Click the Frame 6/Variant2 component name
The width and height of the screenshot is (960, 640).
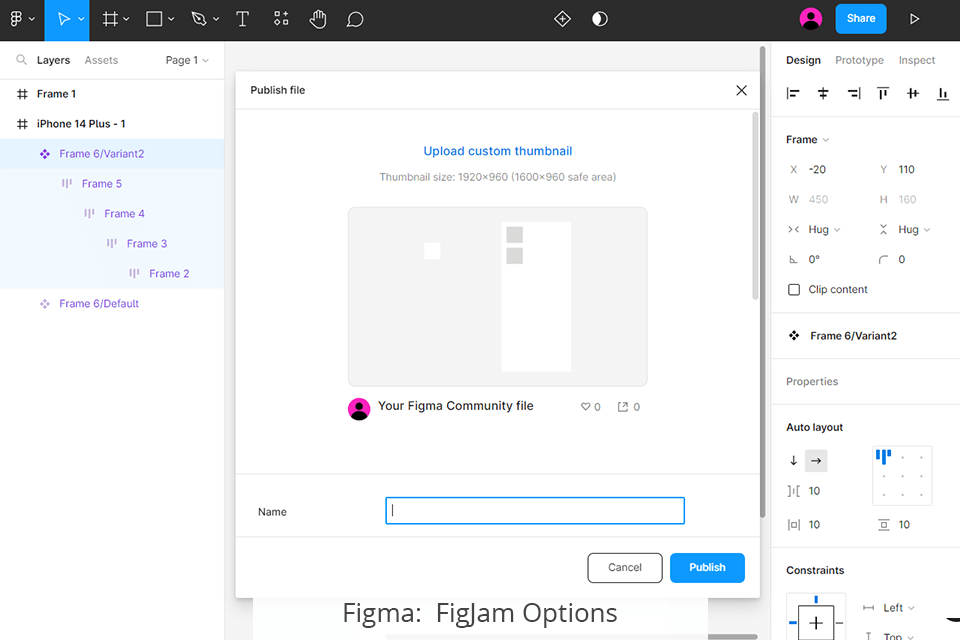853,336
